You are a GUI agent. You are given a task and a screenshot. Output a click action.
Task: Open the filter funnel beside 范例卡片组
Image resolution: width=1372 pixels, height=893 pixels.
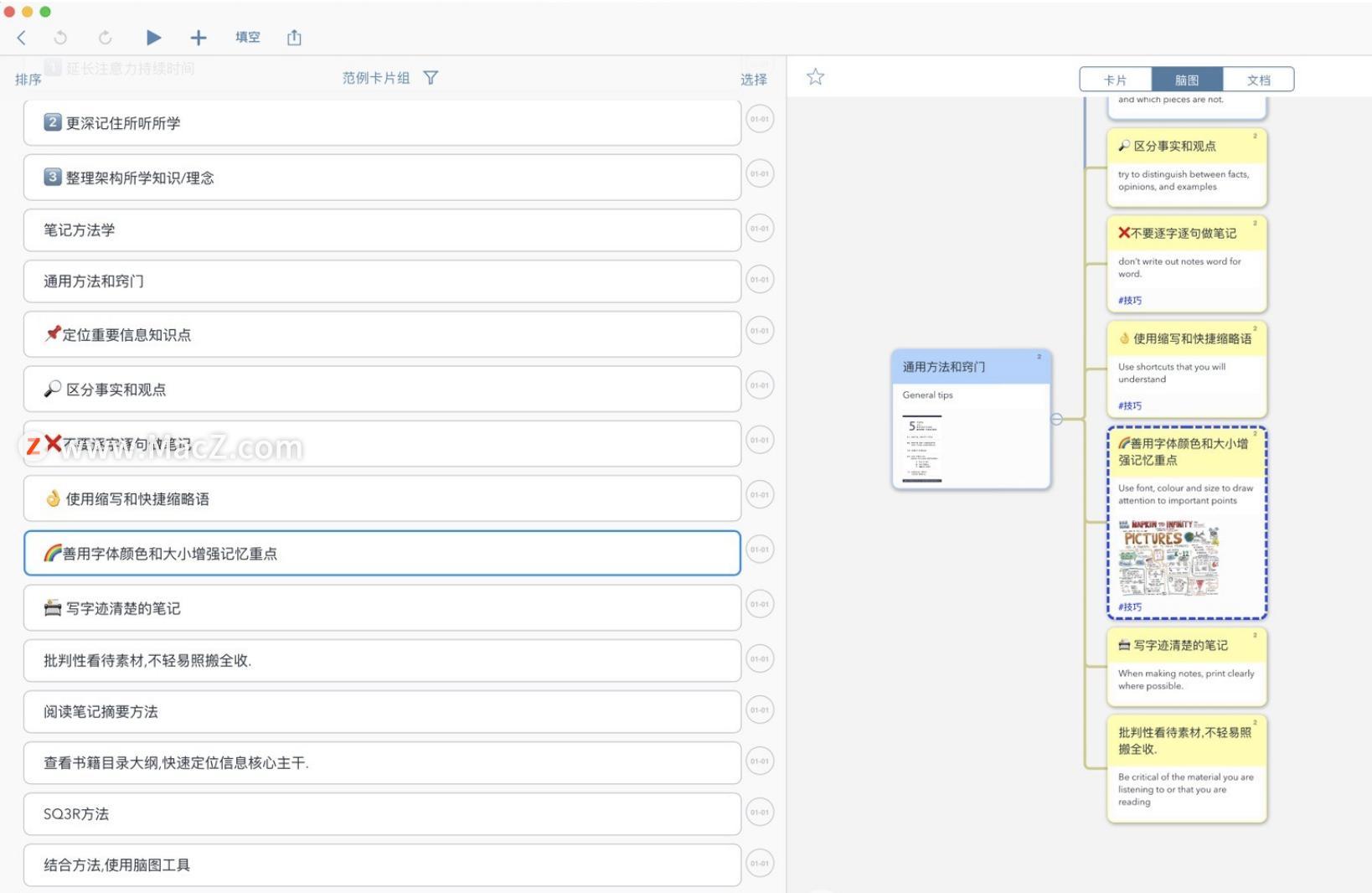[431, 78]
